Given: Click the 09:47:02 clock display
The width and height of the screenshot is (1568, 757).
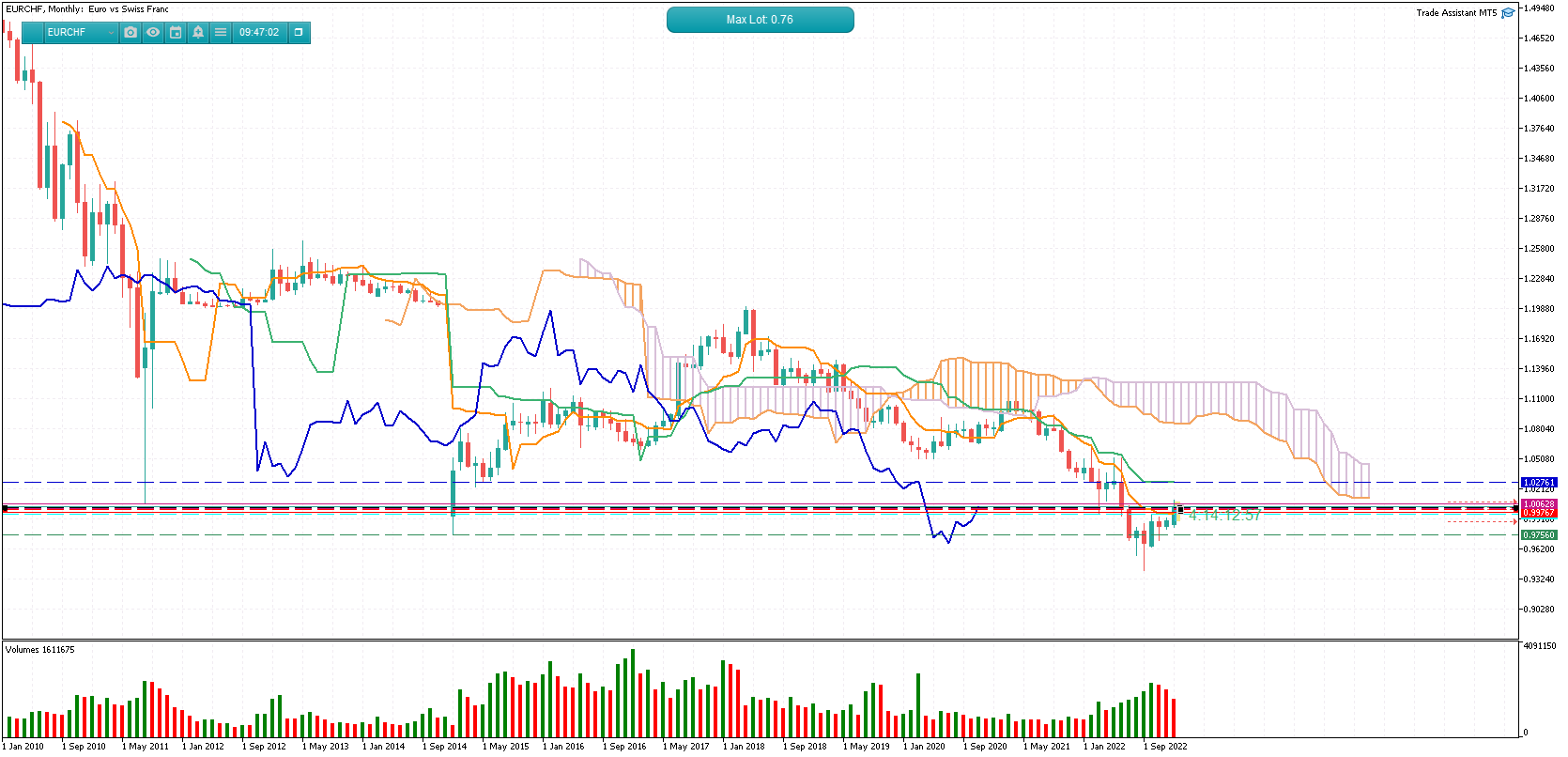Looking at the screenshot, I should [259, 32].
